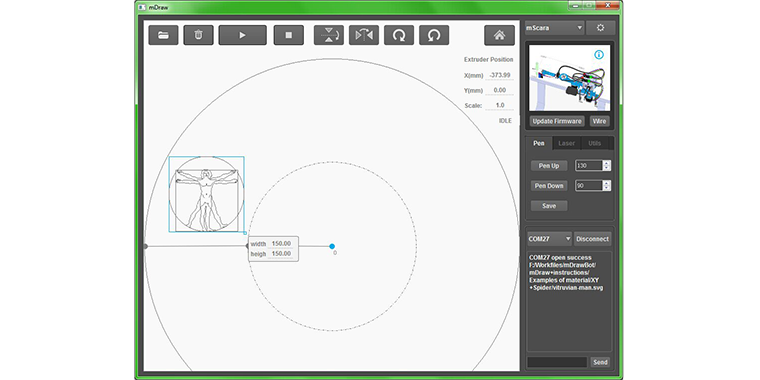
Task: Click the resize handle at image corner
Action: 245,233
